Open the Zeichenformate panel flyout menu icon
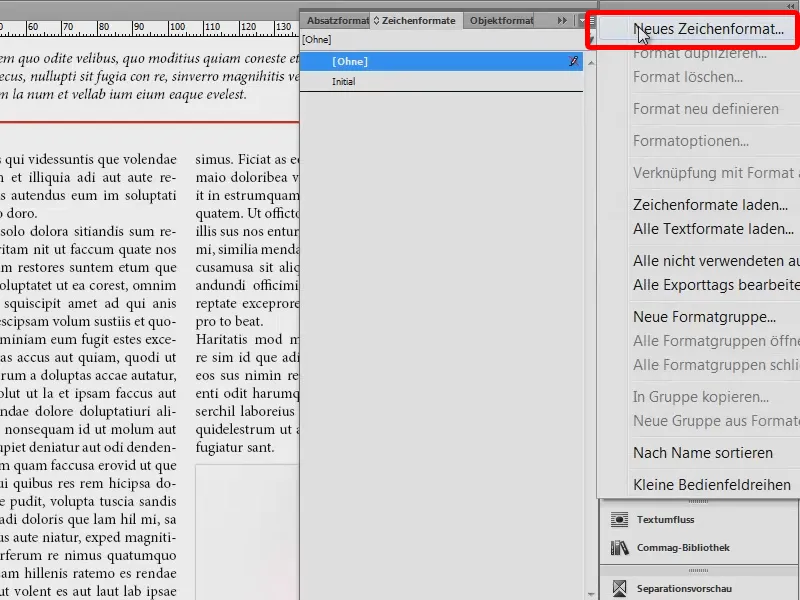800x600 pixels. [587, 21]
